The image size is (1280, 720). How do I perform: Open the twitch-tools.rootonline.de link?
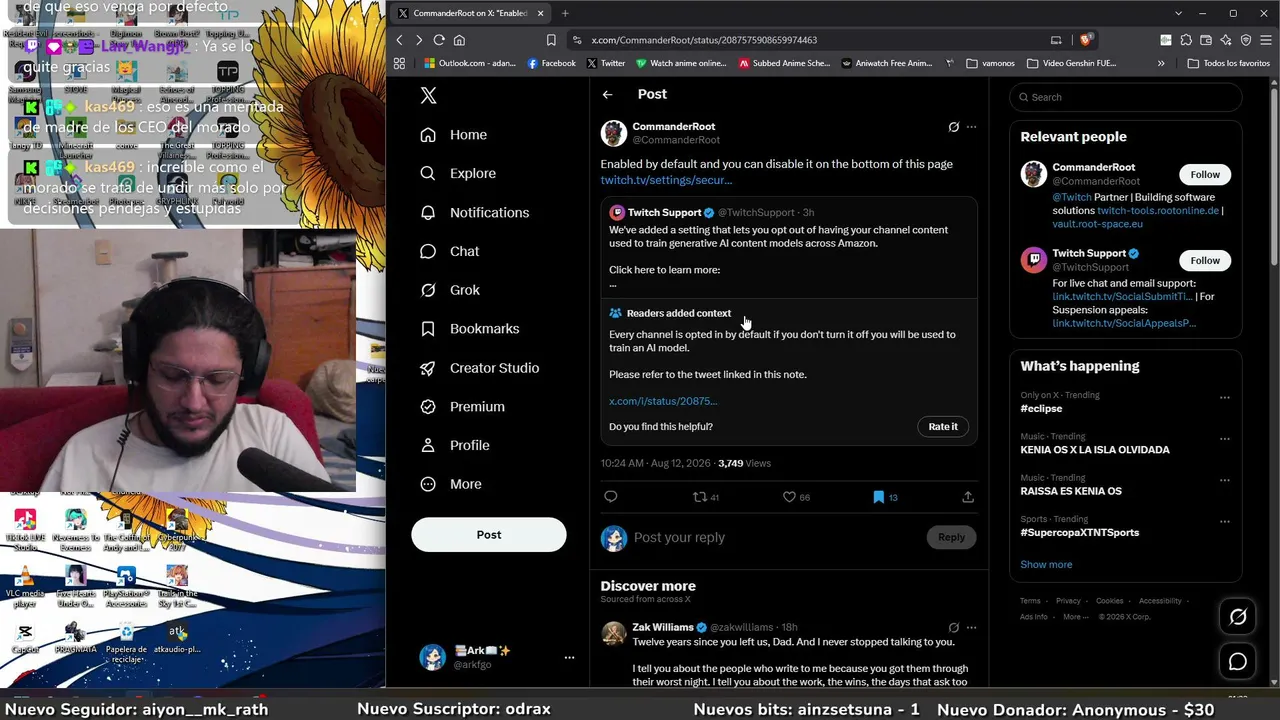point(1158,211)
